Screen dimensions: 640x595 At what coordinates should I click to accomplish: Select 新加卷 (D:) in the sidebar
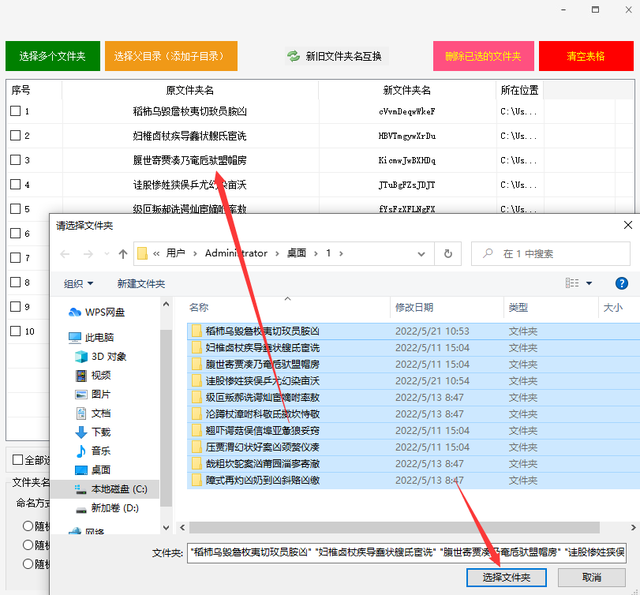(107, 508)
